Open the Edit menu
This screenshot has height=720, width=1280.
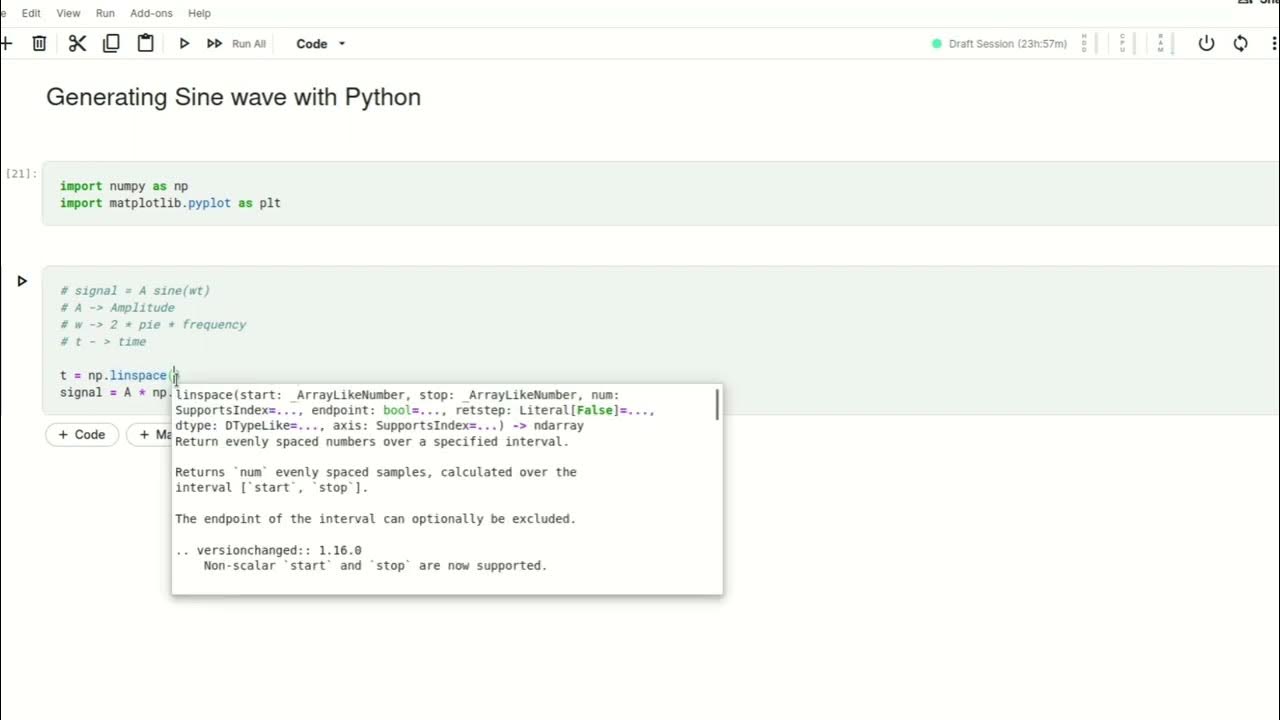point(31,13)
